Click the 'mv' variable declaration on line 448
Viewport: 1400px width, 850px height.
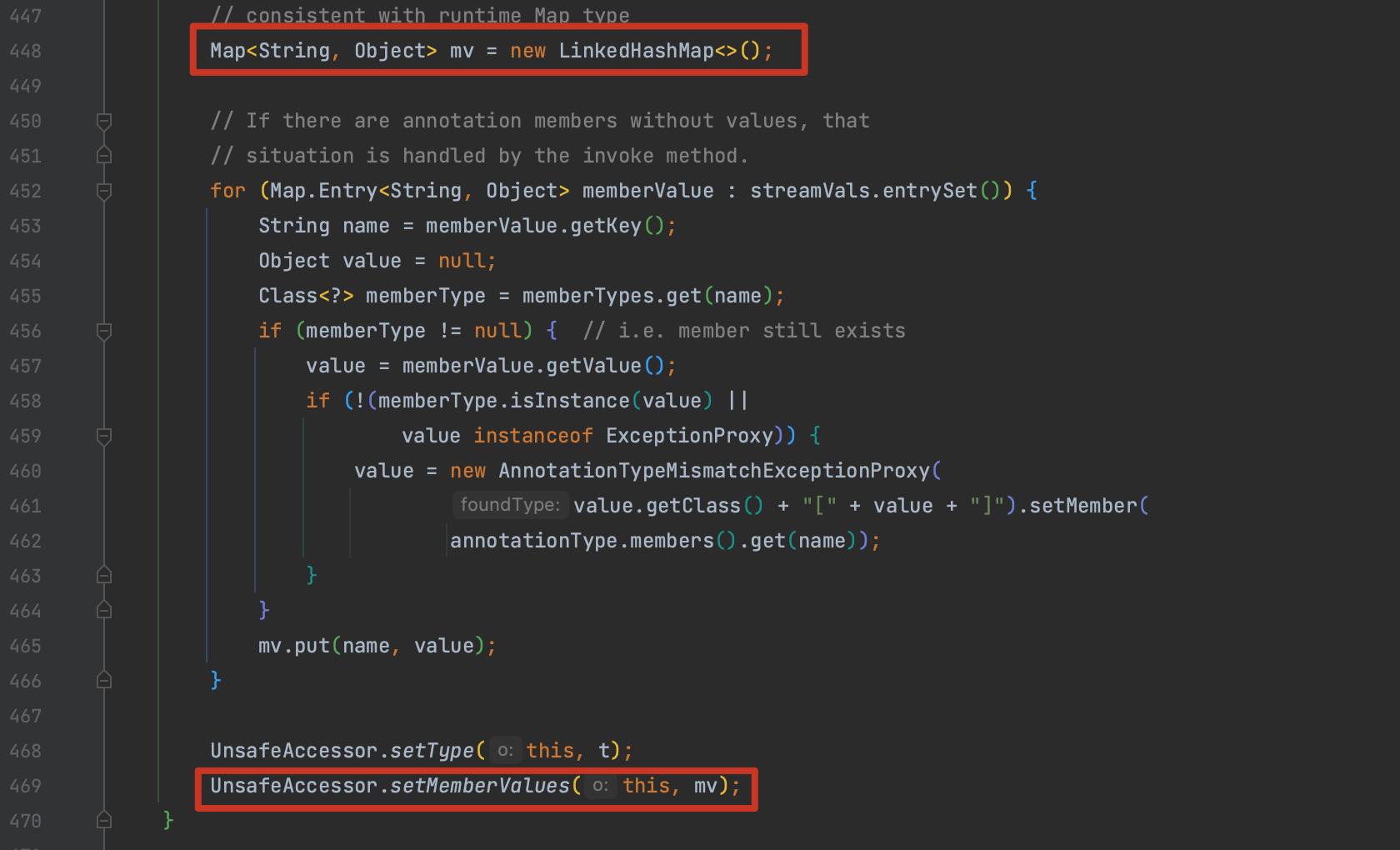(462, 51)
